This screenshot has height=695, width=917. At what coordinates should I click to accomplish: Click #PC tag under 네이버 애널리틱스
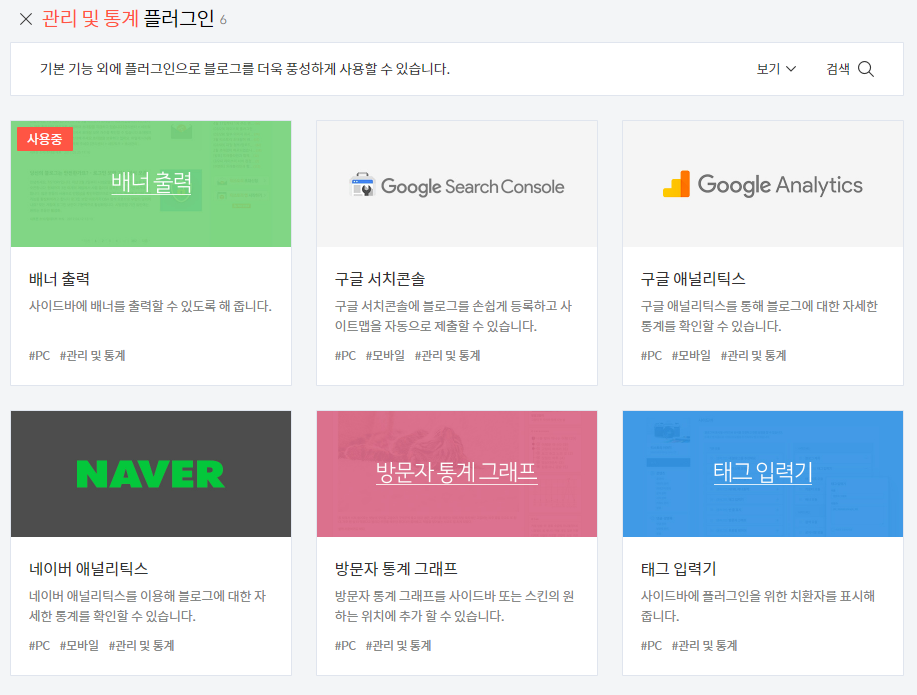(x=40, y=645)
